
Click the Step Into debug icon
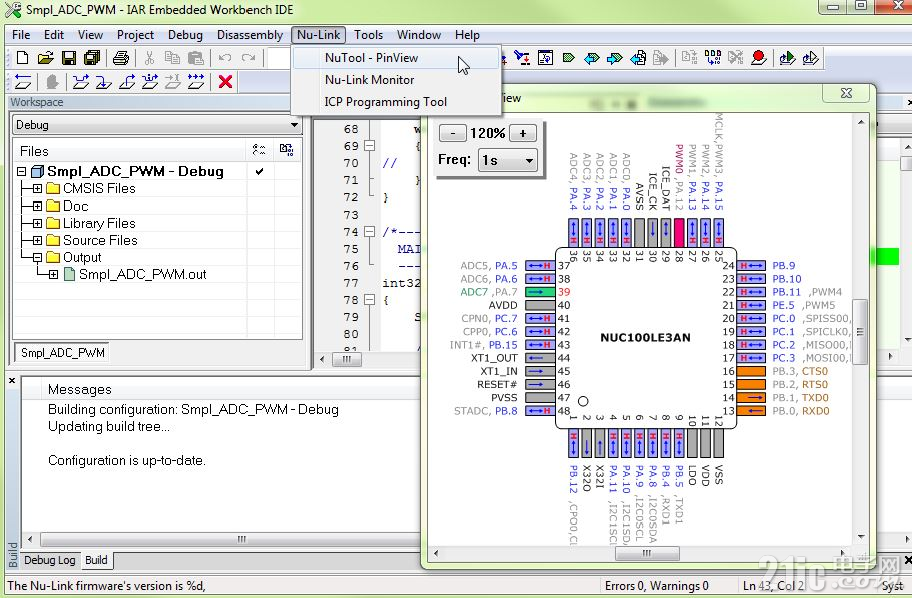click(x=104, y=81)
